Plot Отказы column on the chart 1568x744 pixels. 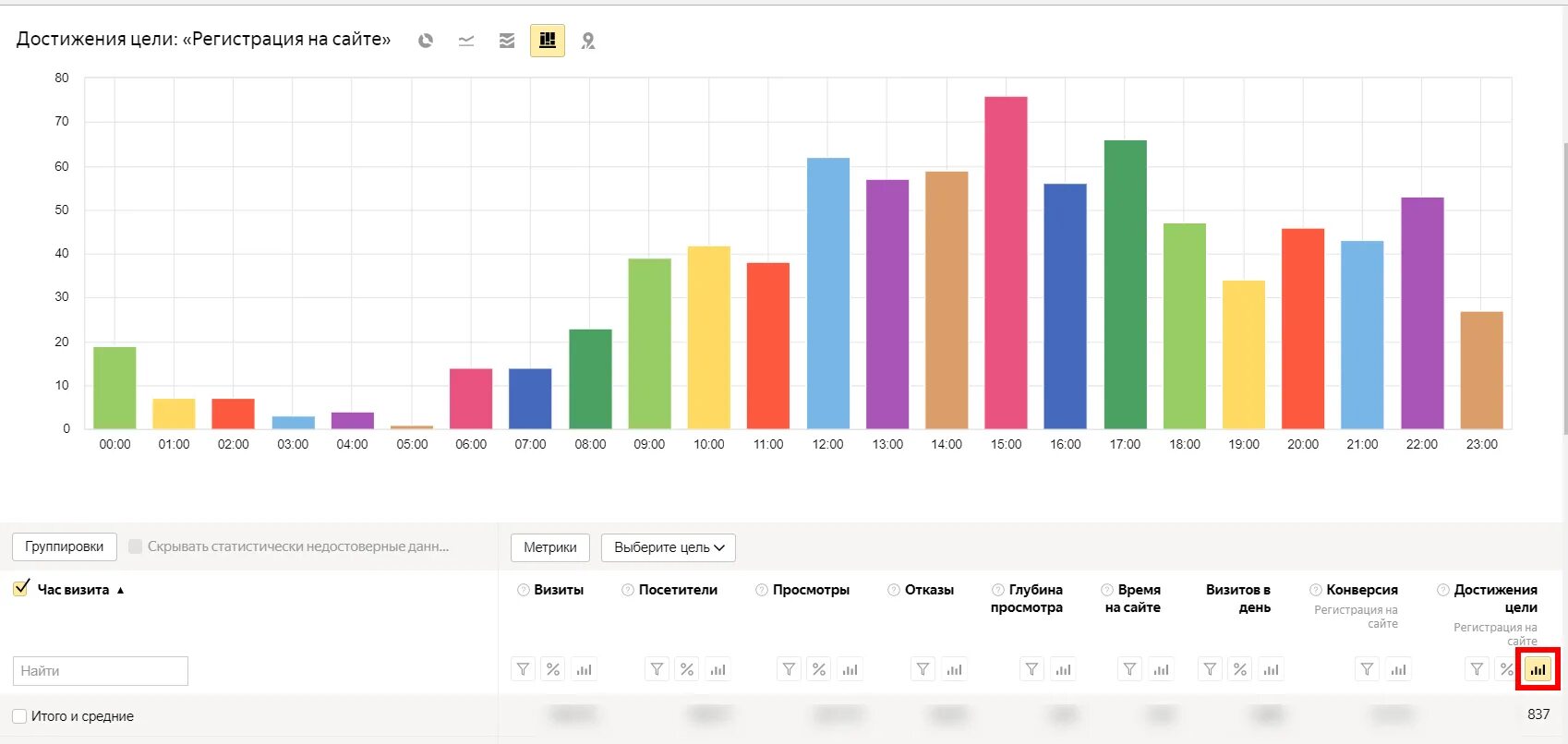point(954,669)
